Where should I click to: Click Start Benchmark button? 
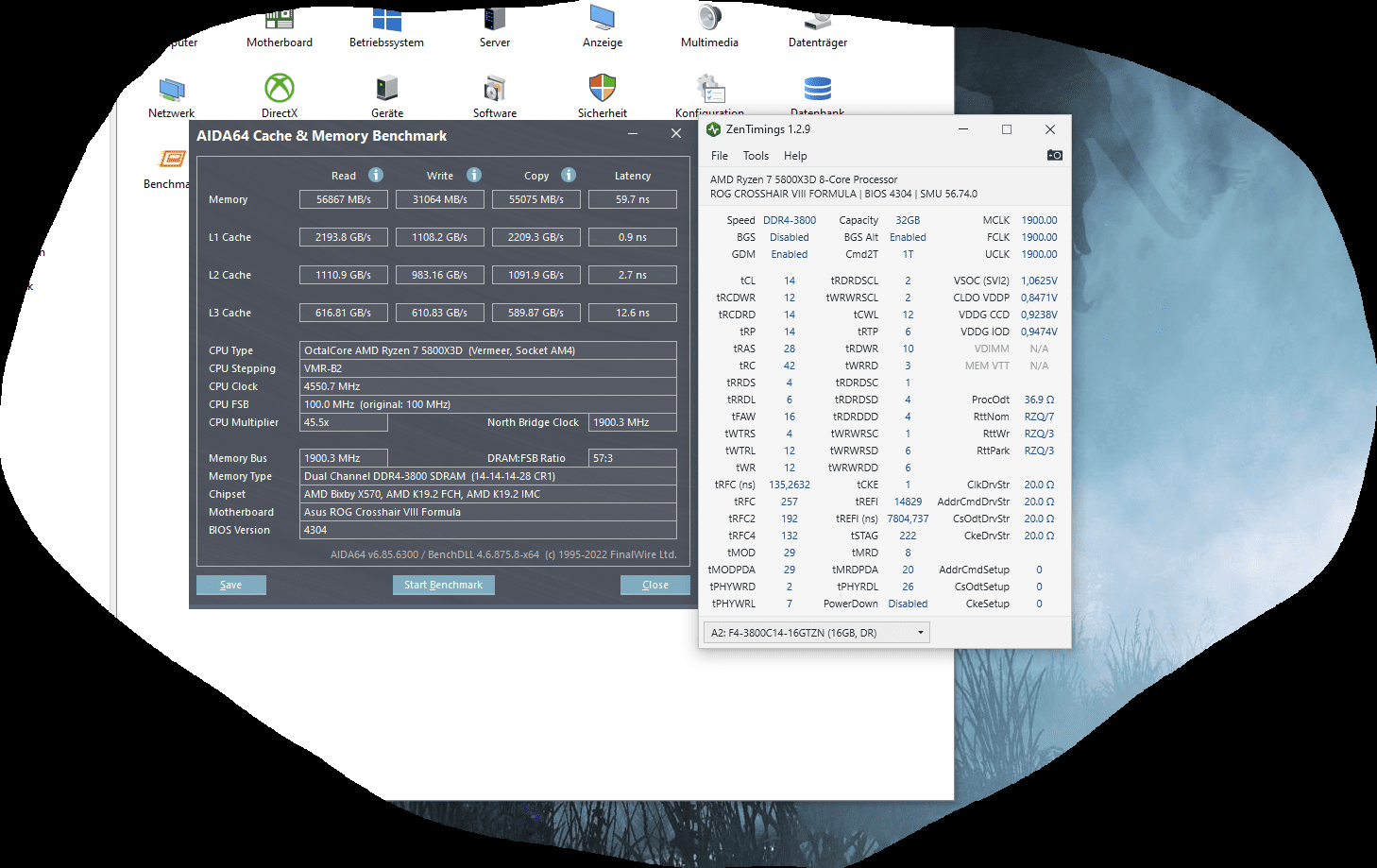click(x=443, y=585)
